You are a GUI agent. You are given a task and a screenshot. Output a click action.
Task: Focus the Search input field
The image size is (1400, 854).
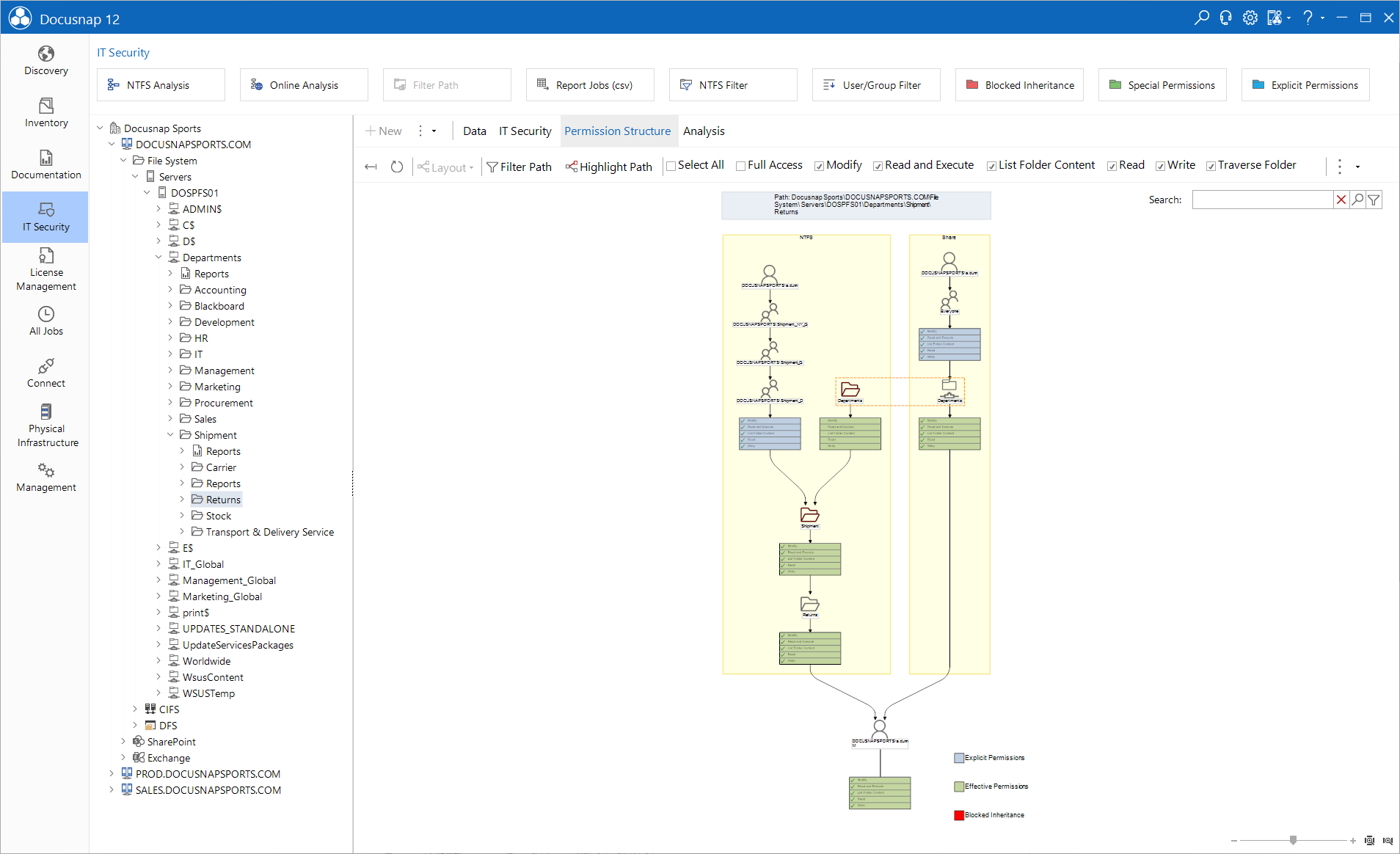pos(1262,200)
